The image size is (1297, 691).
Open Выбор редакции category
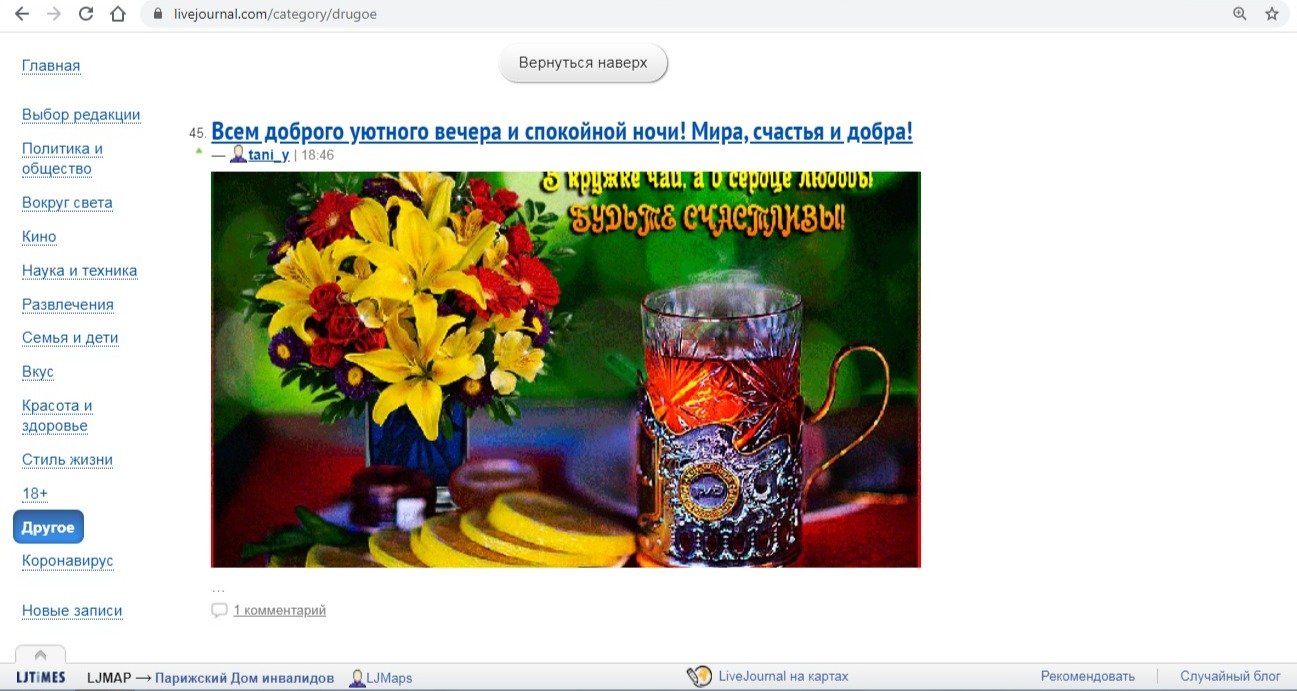[x=81, y=115]
